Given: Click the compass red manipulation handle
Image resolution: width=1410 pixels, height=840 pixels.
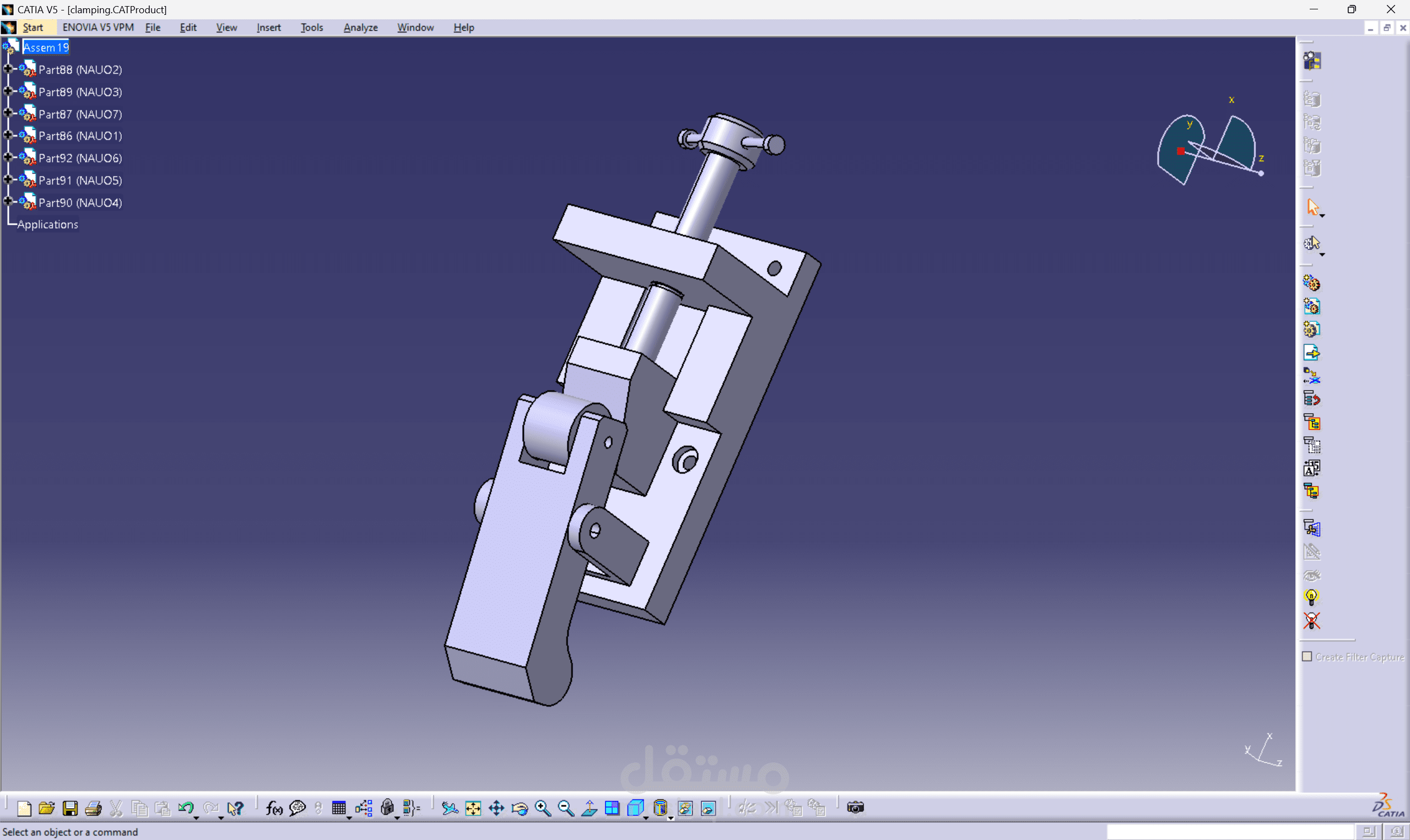Looking at the screenshot, I should click(x=1181, y=151).
